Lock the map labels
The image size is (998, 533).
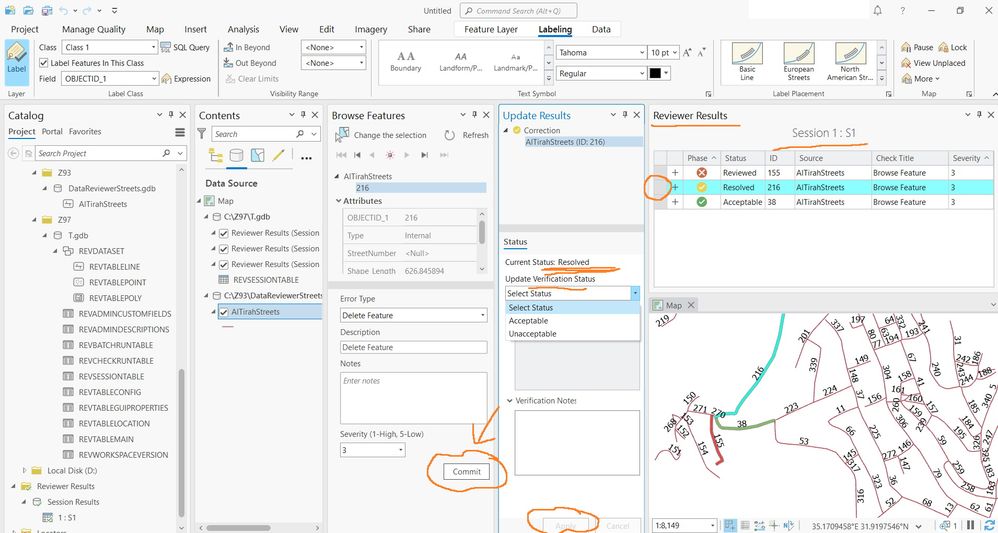tap(952, 47)
